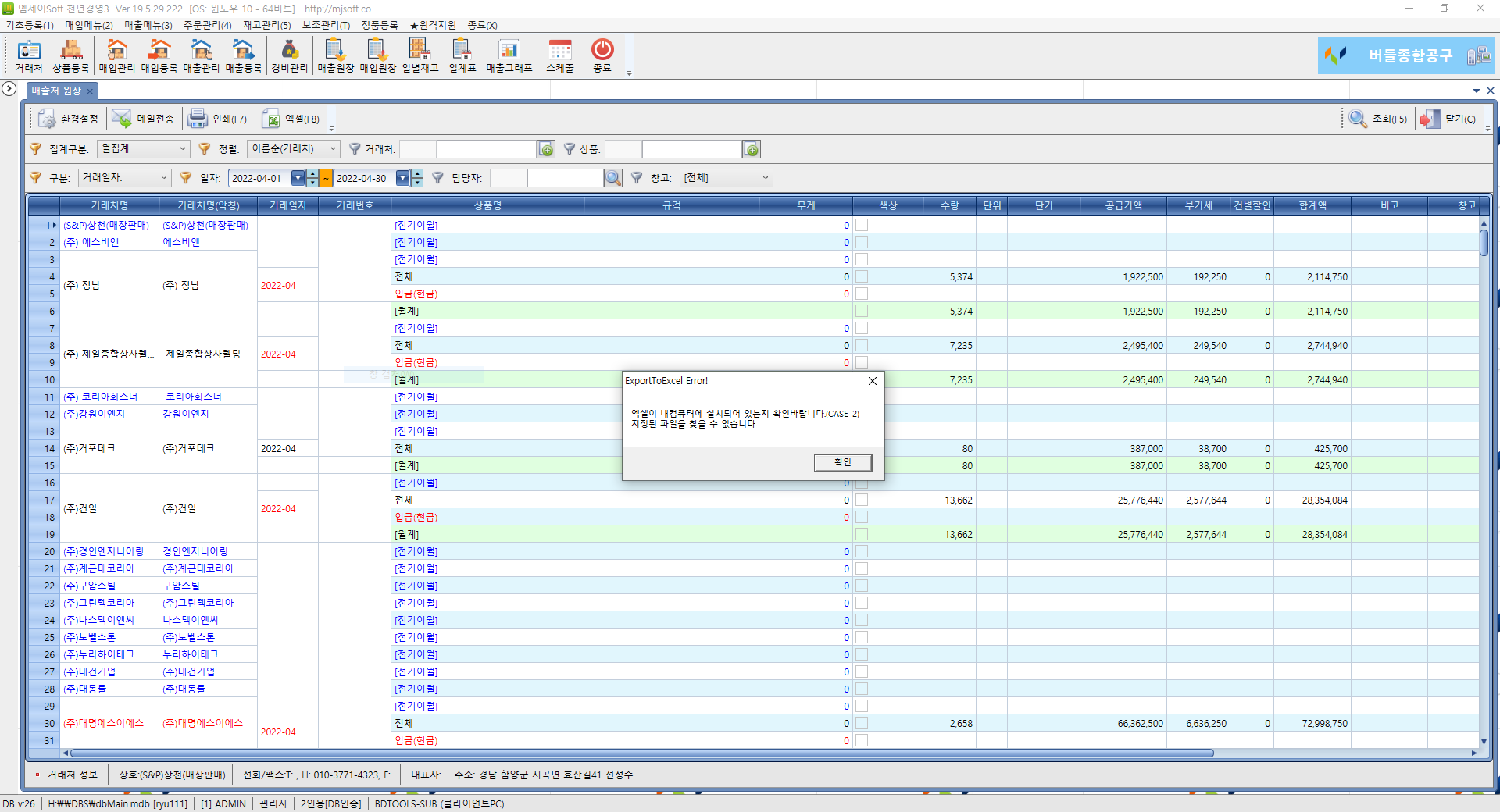Open the 매입메뉴(2) menu
Screen dimensions: 1500x812
[x=89, y=25]
